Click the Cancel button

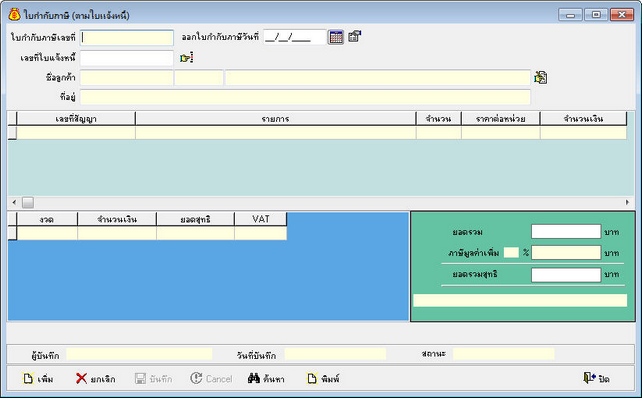point(211,379)
